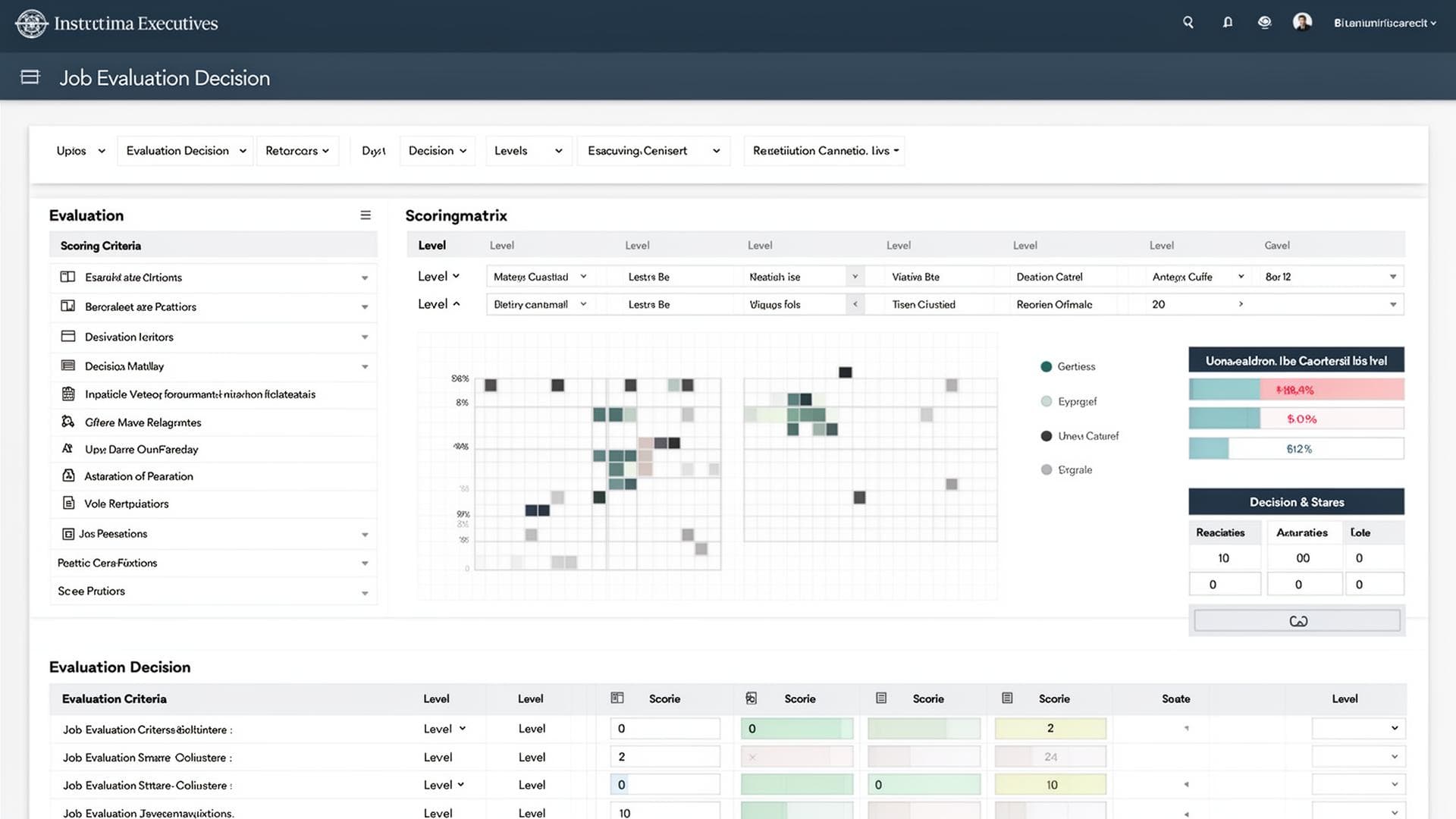Open the search icon in the header

[1188, 22]
